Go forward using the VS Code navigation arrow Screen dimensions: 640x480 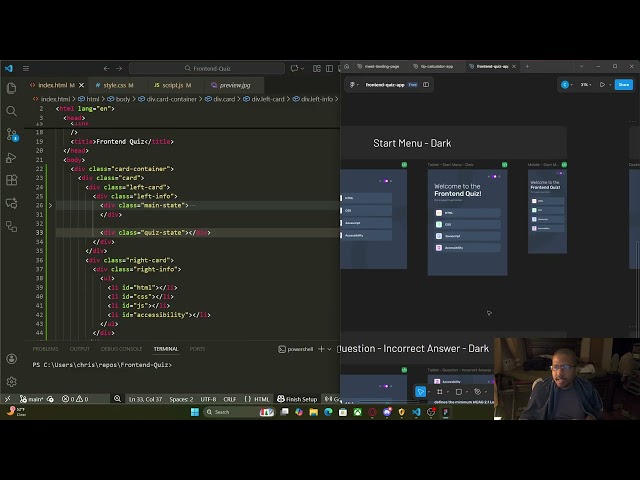pyautogui.click(x=119, y=69)
